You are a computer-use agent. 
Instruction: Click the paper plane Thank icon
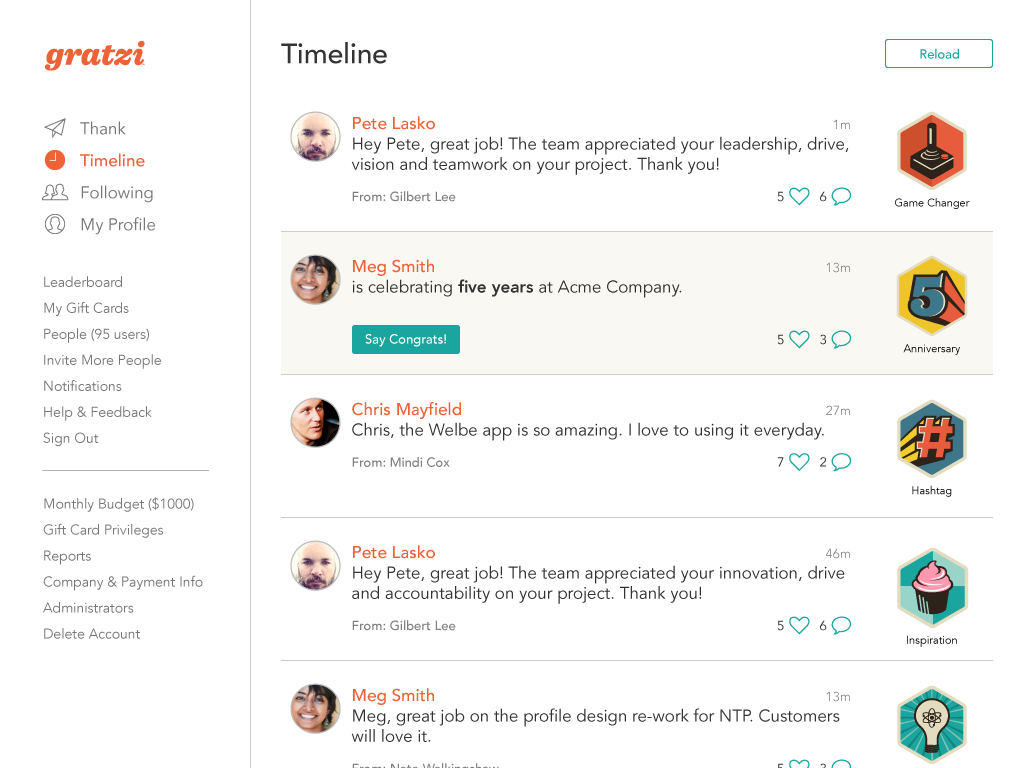pyautogui.click(x=55, y=128)
